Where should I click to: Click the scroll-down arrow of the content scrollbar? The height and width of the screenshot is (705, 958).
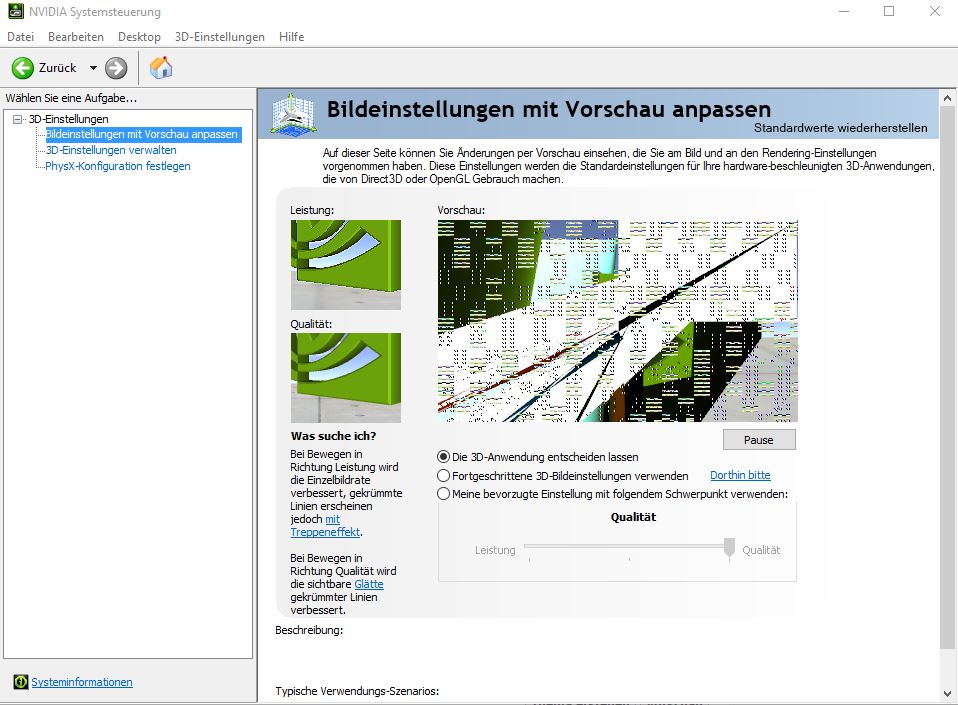pyautogui.click(x=947, y=694)
